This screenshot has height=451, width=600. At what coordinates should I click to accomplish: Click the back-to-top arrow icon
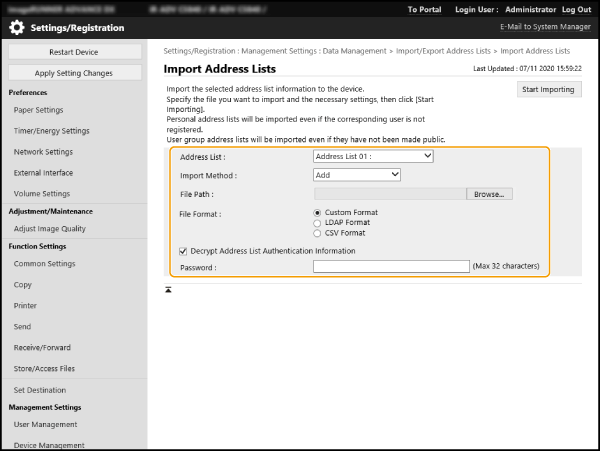tap(168, 289)
